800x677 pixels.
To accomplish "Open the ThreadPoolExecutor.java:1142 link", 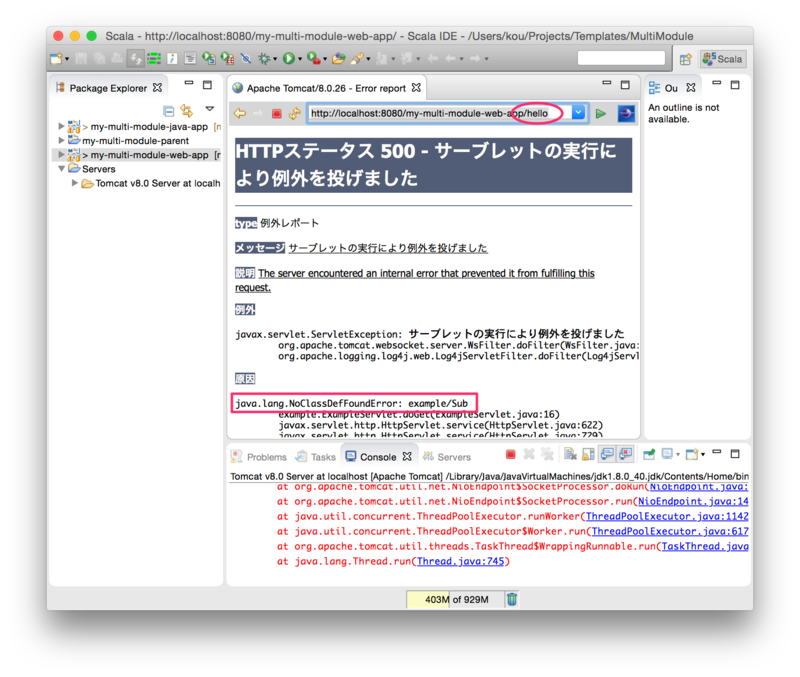I will [667, 516].
